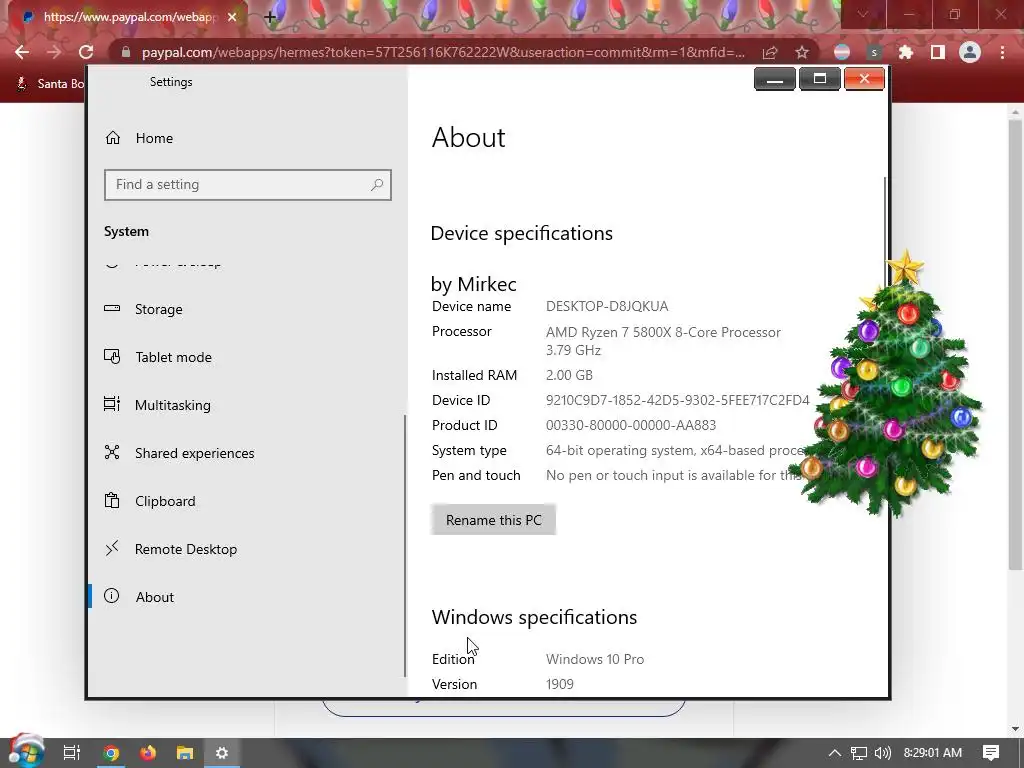Click the Storage drive icon
The image size is (1024, 768).
[x=112, y=308]
